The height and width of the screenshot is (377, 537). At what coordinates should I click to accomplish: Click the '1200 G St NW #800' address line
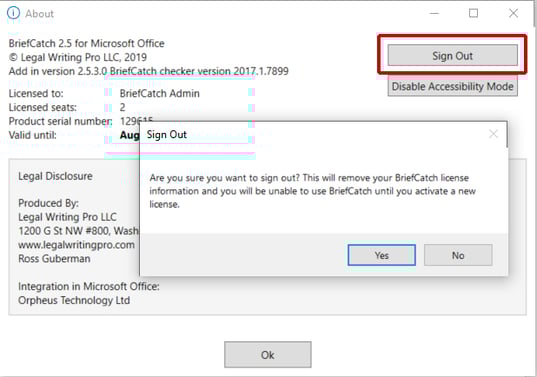point(78,231)
